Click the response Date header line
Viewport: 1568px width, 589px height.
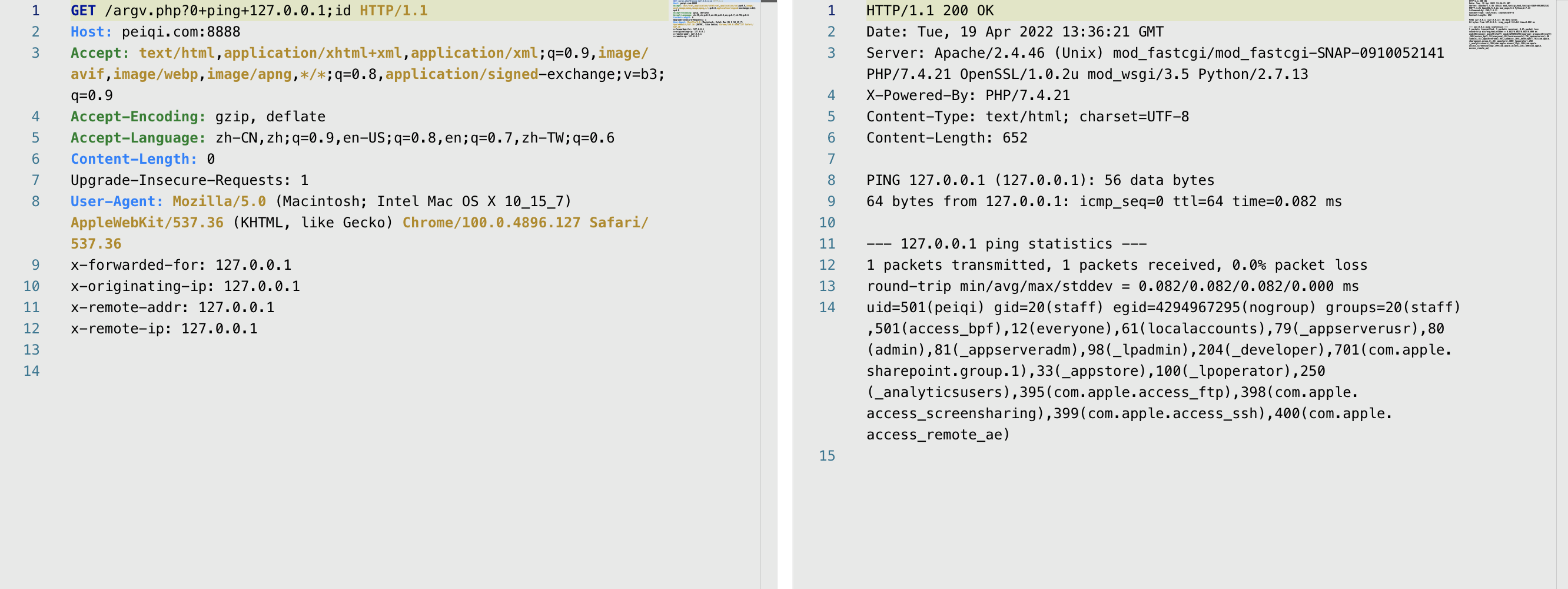pyautogui.click(x=1015, y=32)
